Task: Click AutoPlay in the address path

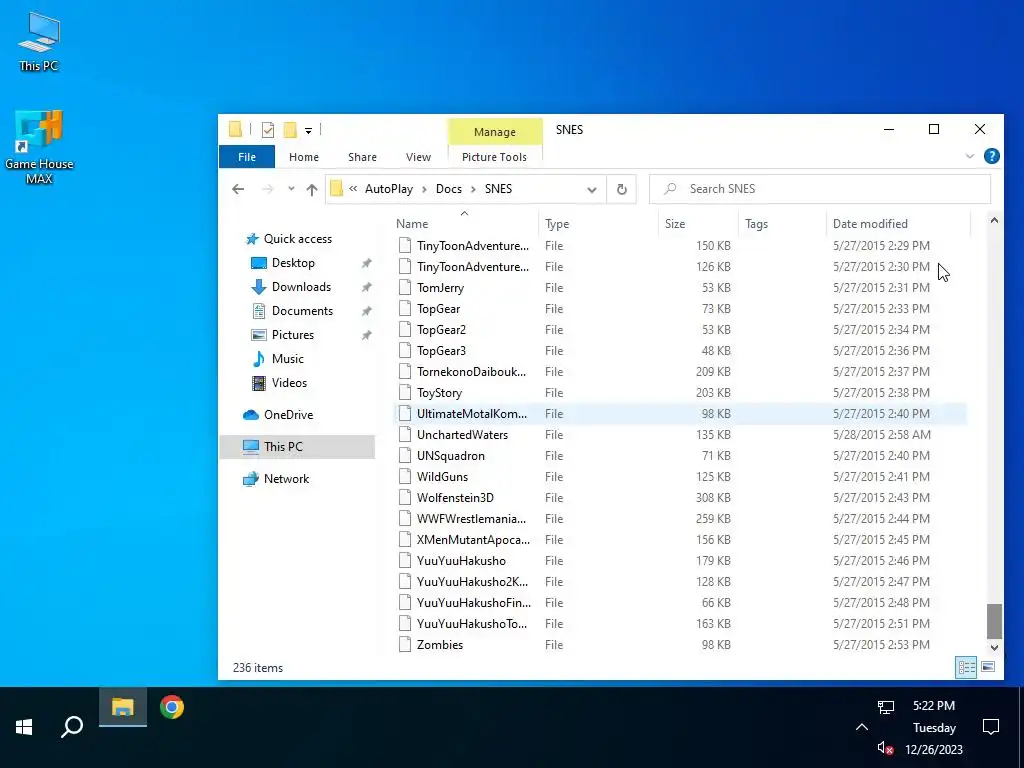Action: point(389,189)
